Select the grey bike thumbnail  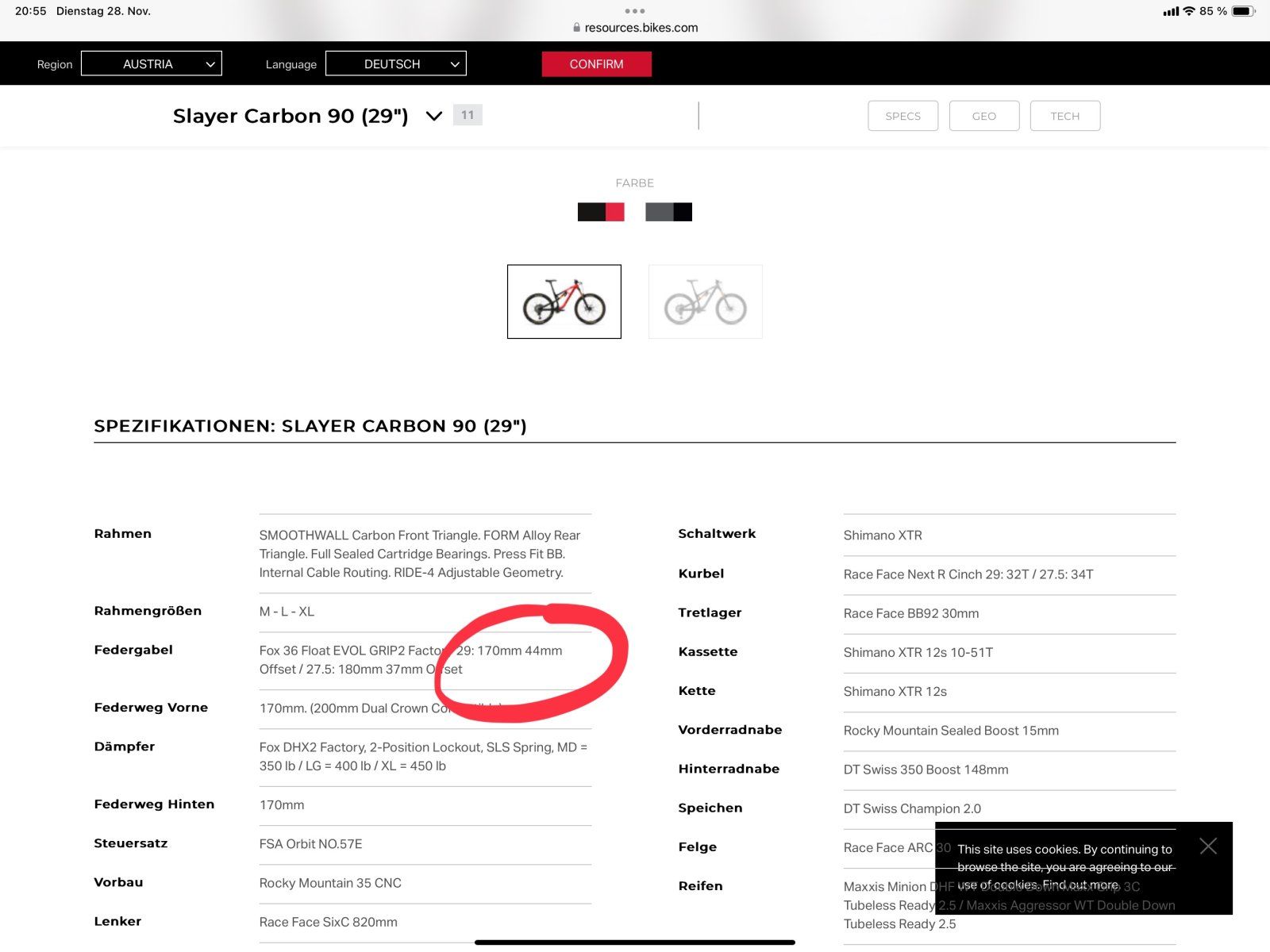tap(706, 301)
